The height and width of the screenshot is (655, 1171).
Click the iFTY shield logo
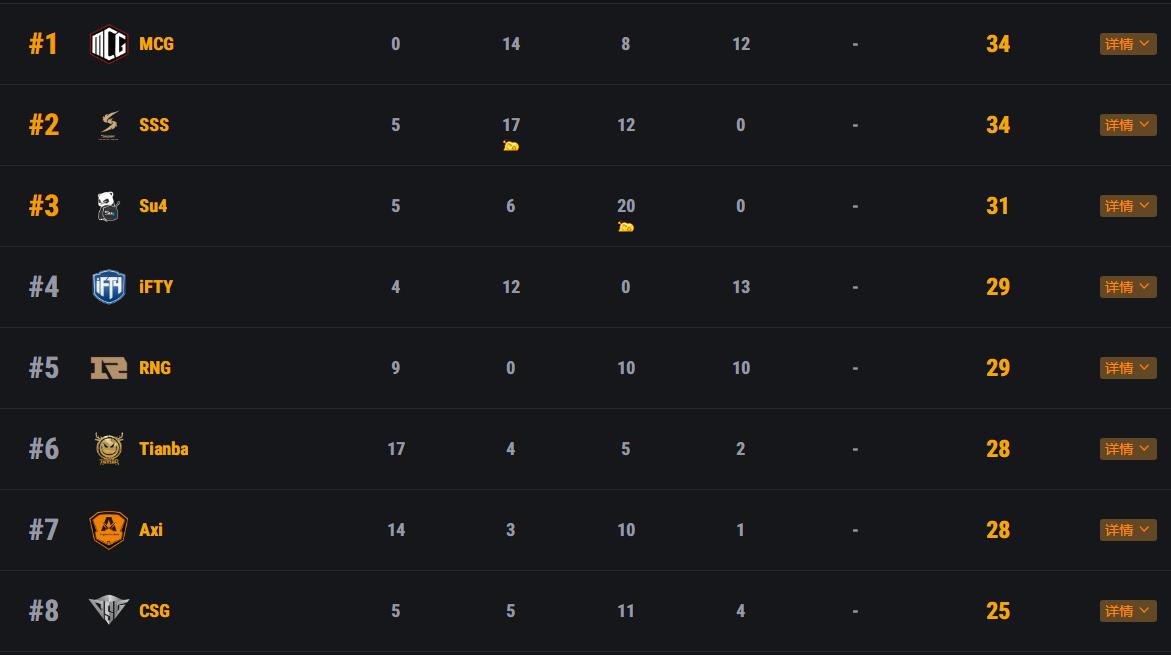tap(109, 287)
